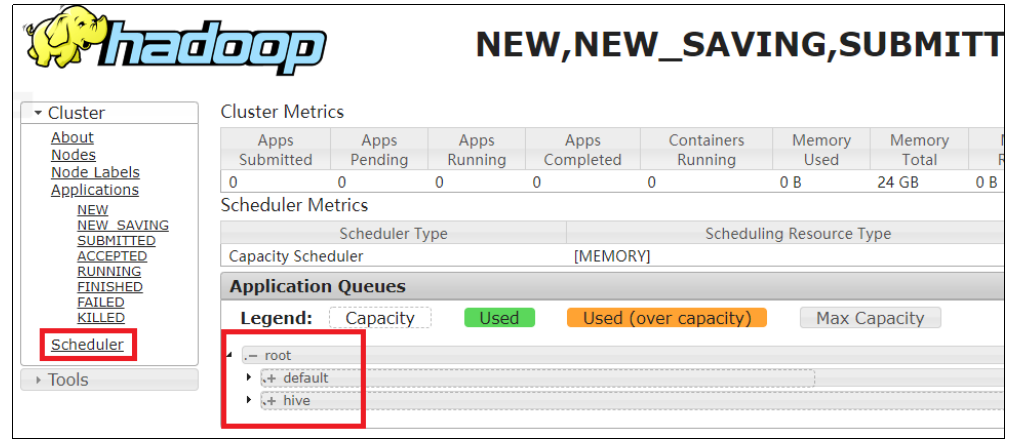1017x446 pixels.
Task: Open the Nodes link
Action: point(73,155)
